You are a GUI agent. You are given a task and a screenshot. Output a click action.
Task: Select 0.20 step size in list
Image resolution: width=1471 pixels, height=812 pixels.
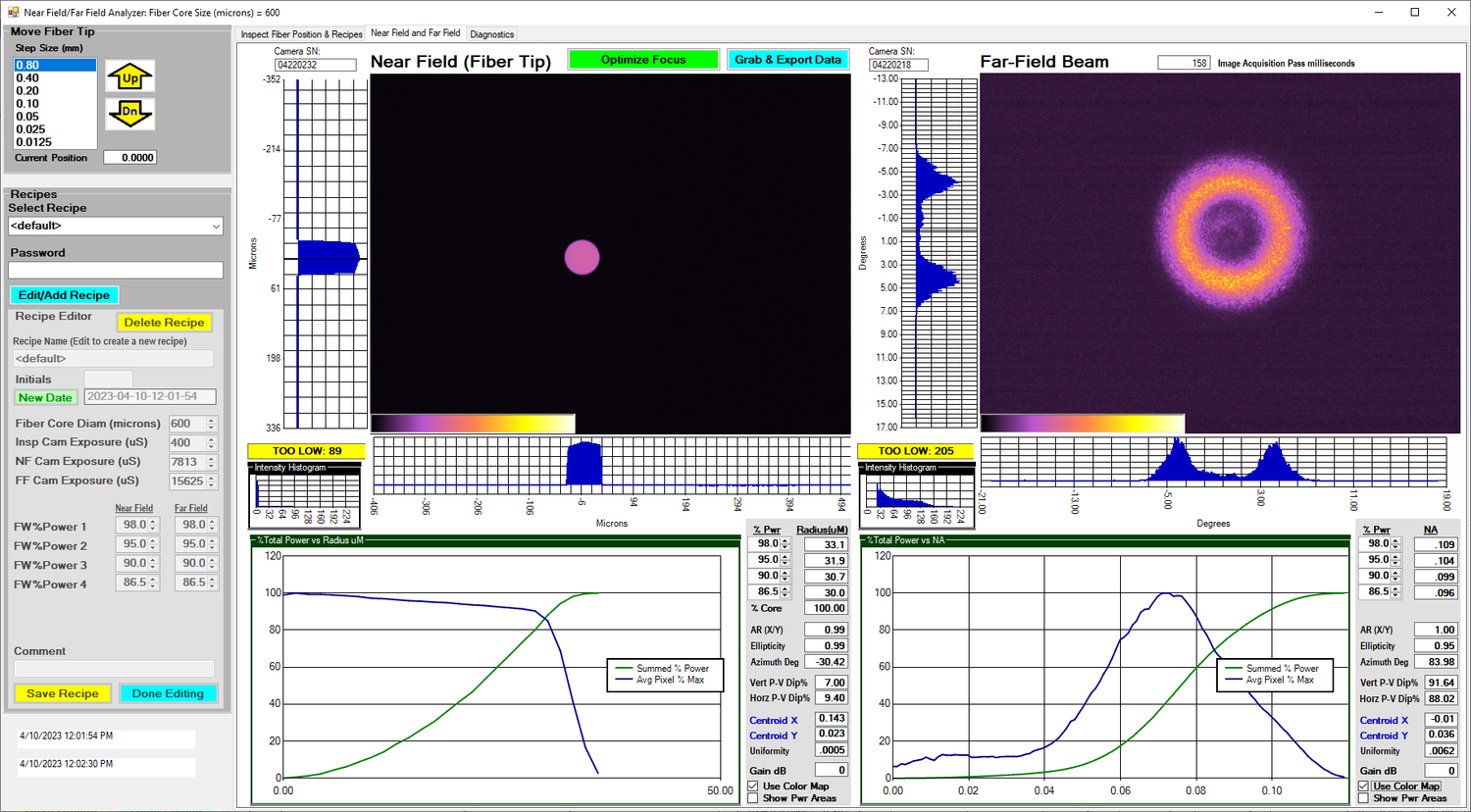click(x=28, y=91)
